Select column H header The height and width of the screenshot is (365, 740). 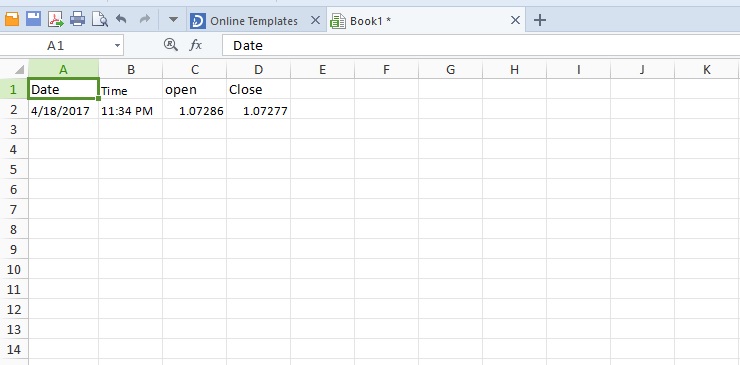pyautogui.click(x=514, y=69)
